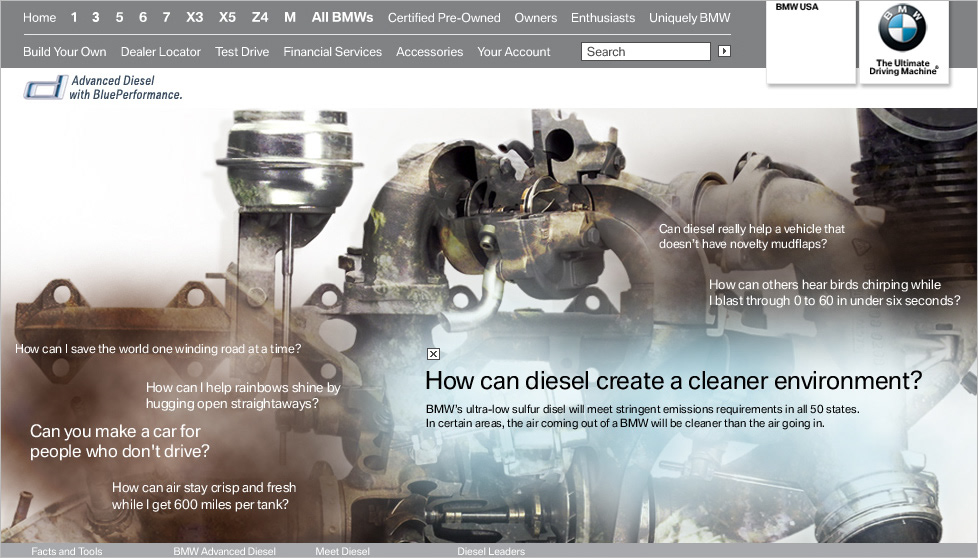Open Your Account page
The width and height of the screenshot is (978, 558).
tap(514, 52)
